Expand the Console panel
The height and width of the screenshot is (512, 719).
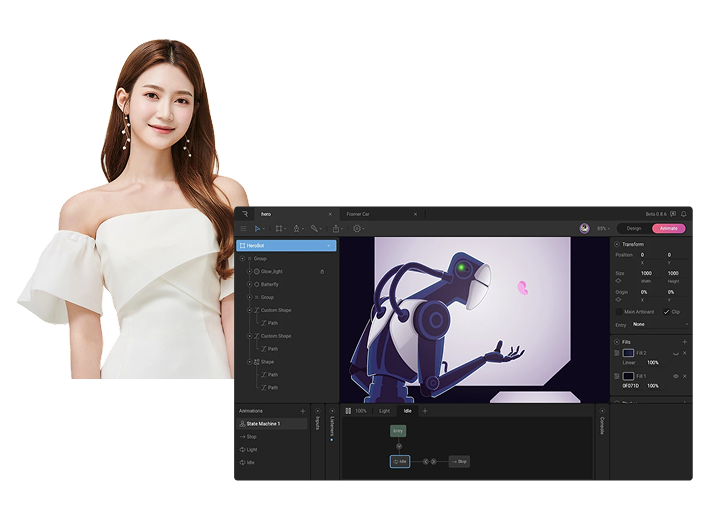tap(602, 411)
